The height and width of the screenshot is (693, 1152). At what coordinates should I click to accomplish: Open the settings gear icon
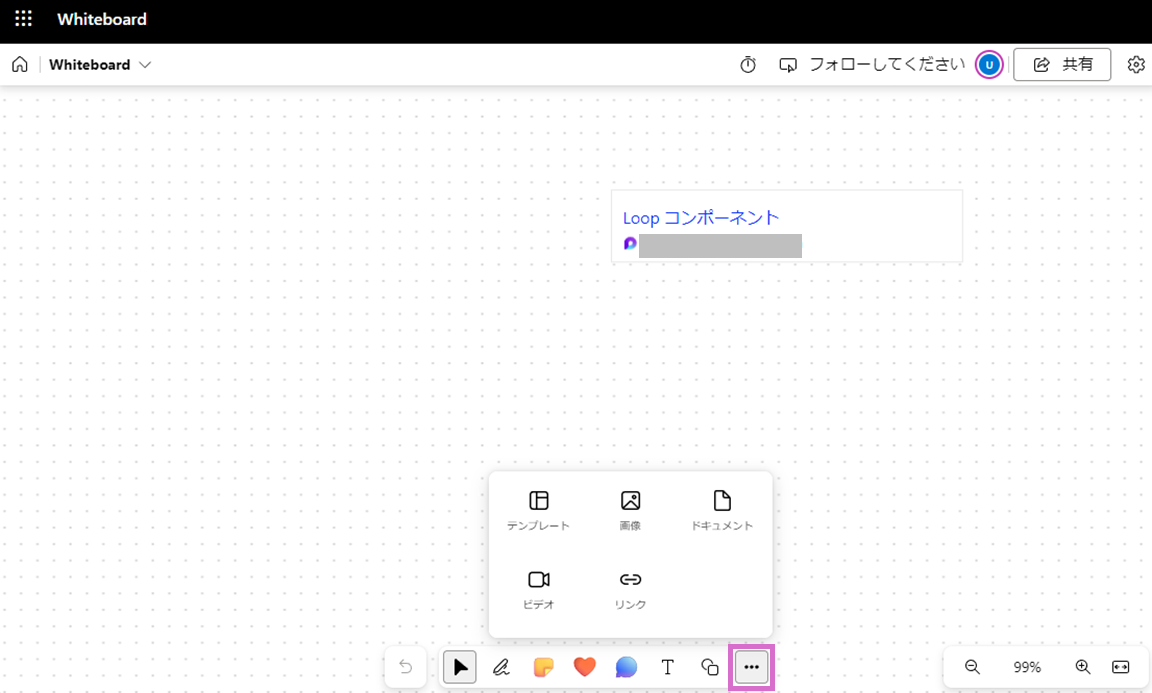tap(1136, 65)
